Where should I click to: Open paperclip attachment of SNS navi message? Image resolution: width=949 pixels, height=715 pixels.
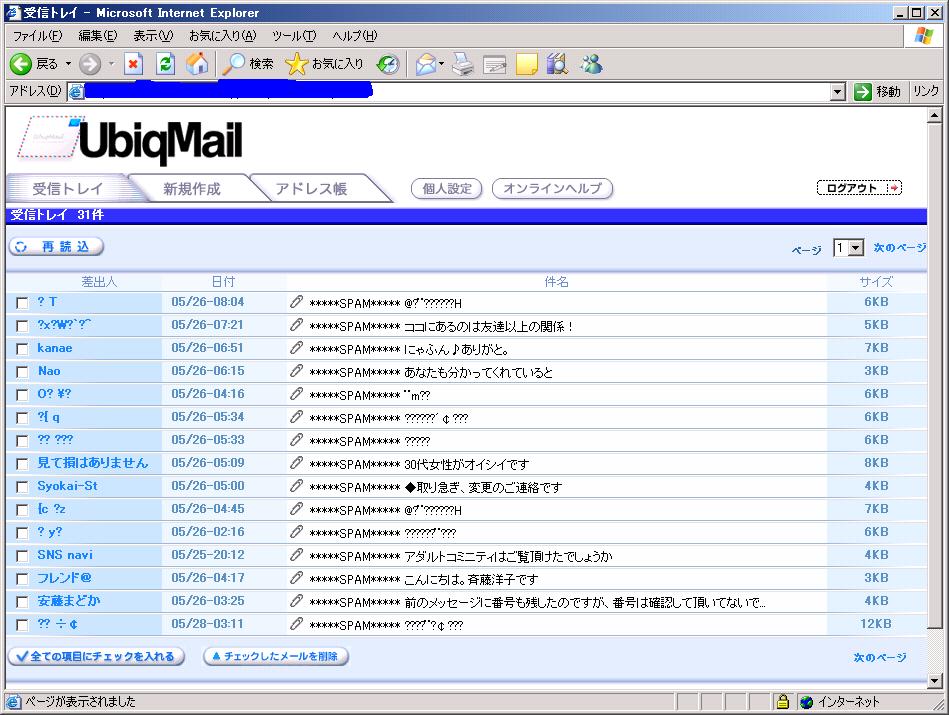point(296,555)
